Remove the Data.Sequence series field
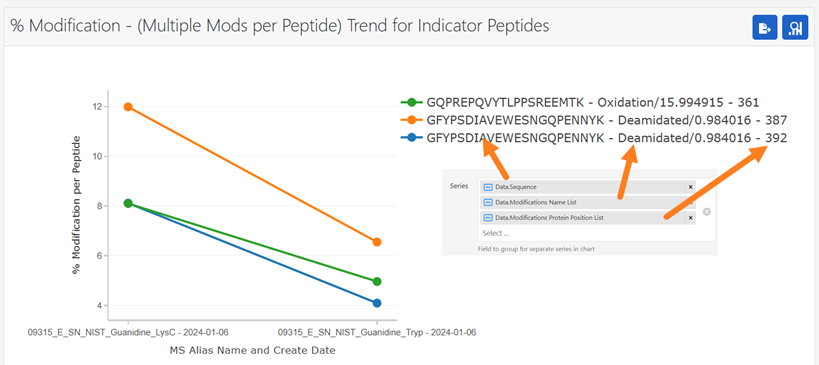This screenshot has height=365, width=819. [690, 186]
